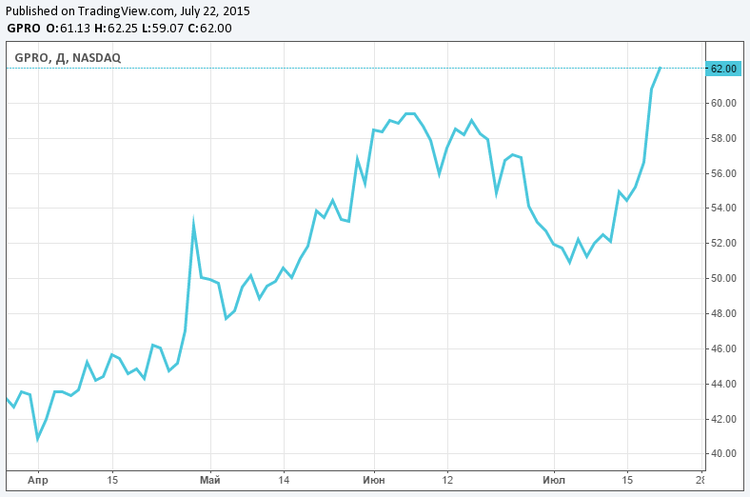The height and width of the screenshot is (497, 750).
Task: Click the cyan 62.00 current price label
Action: click(722, 68)
